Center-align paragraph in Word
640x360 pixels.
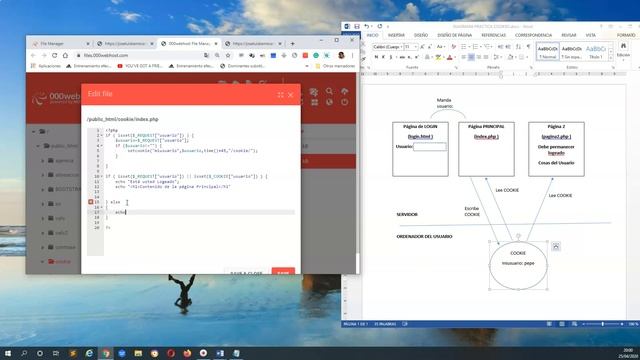471,57
